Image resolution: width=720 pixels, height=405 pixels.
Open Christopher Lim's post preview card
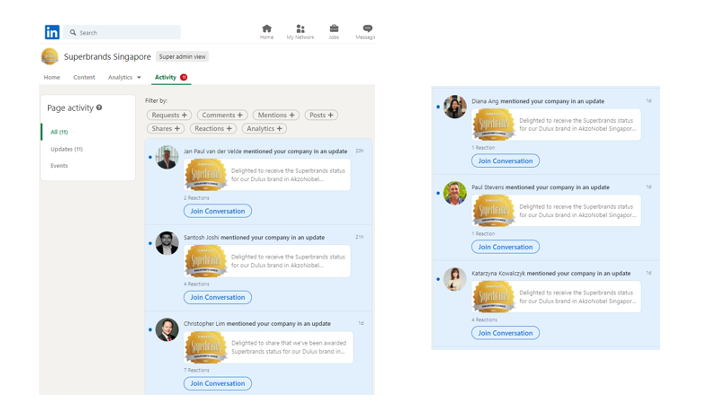click(268, 347)
